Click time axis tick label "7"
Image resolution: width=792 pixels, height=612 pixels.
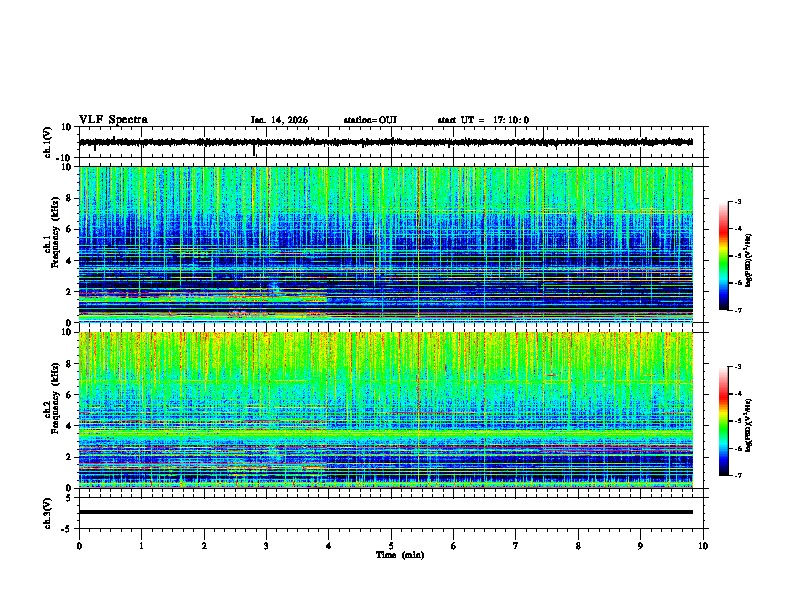coord(516,546)
